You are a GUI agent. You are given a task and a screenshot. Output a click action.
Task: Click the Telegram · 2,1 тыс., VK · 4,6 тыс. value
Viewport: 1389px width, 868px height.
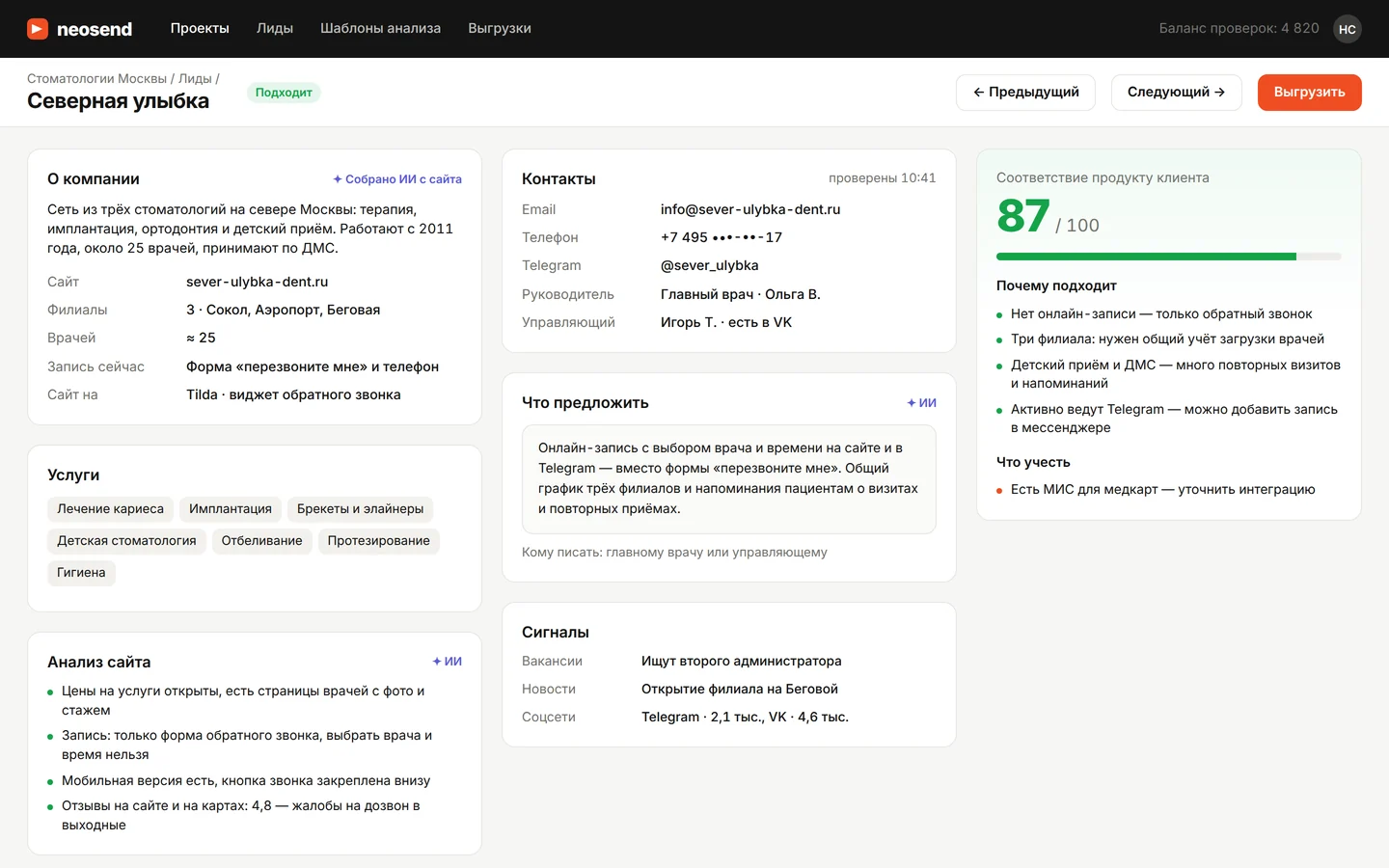click(746, 717)
